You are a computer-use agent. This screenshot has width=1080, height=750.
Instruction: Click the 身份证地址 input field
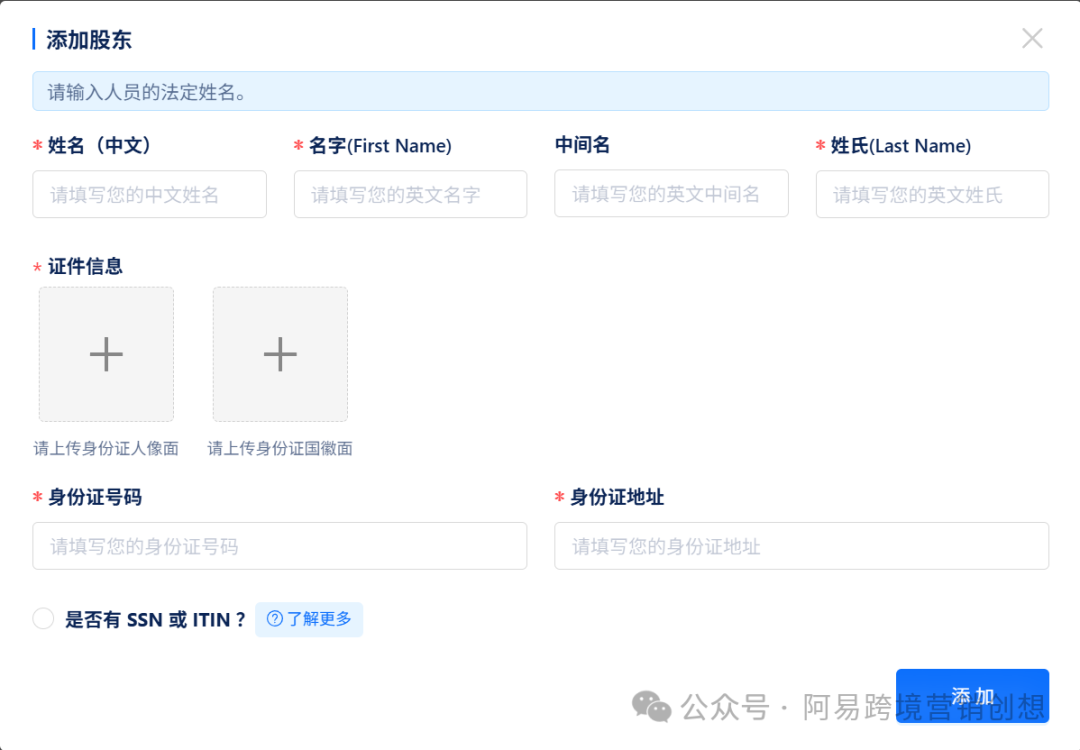(801, 546)
